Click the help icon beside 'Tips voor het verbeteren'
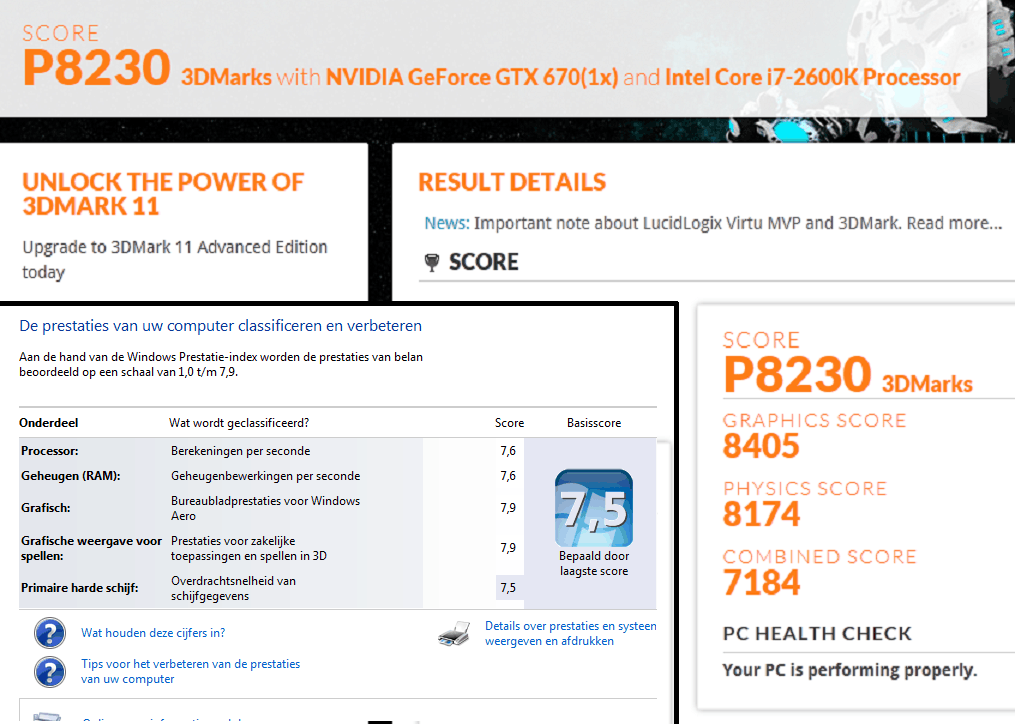 (50, 672)
